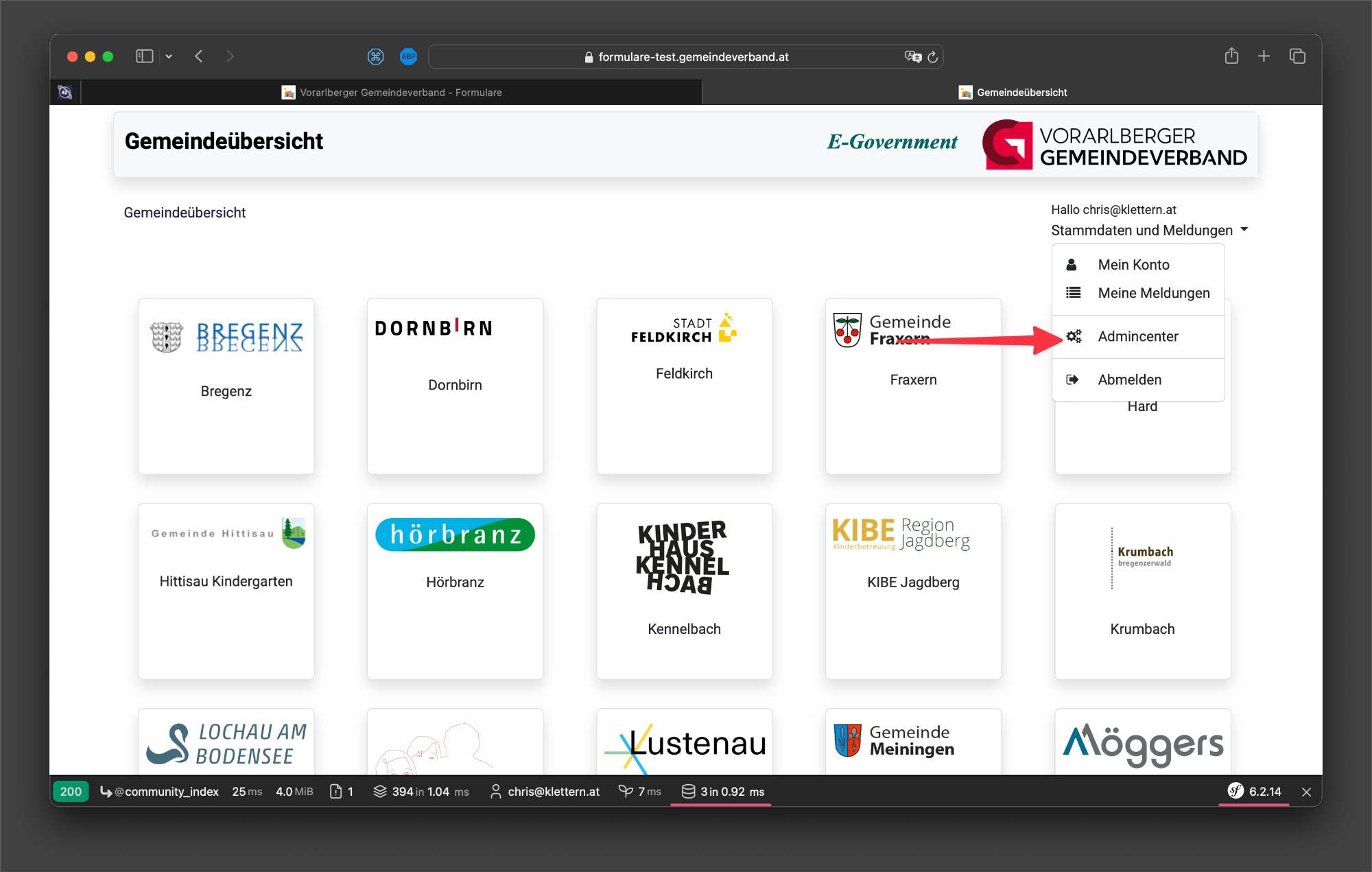
Task: Click the 4.0 MiB memory entry
Action: click(x=294, y=791)
